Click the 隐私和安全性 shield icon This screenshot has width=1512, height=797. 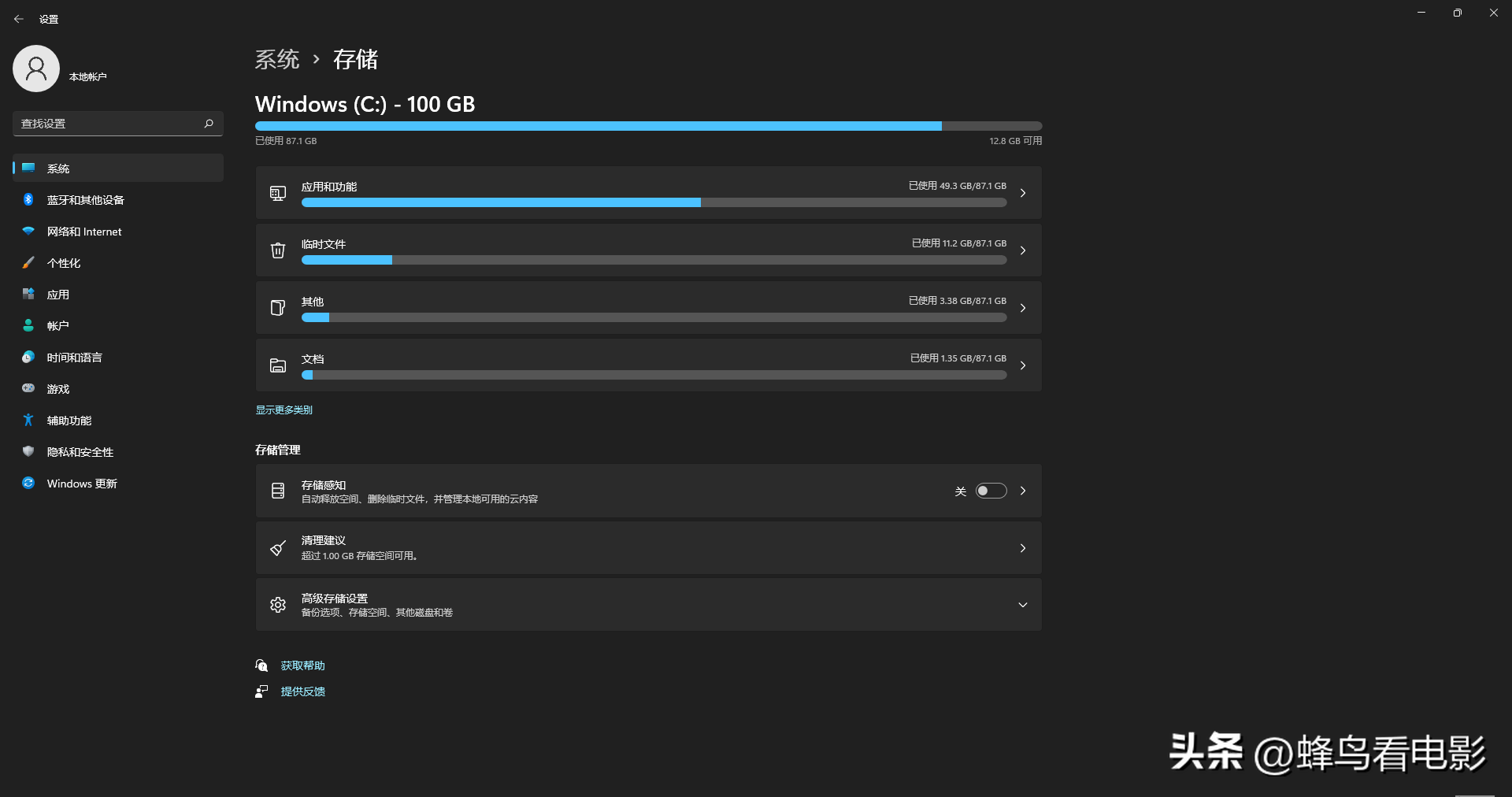click(28, 451)
